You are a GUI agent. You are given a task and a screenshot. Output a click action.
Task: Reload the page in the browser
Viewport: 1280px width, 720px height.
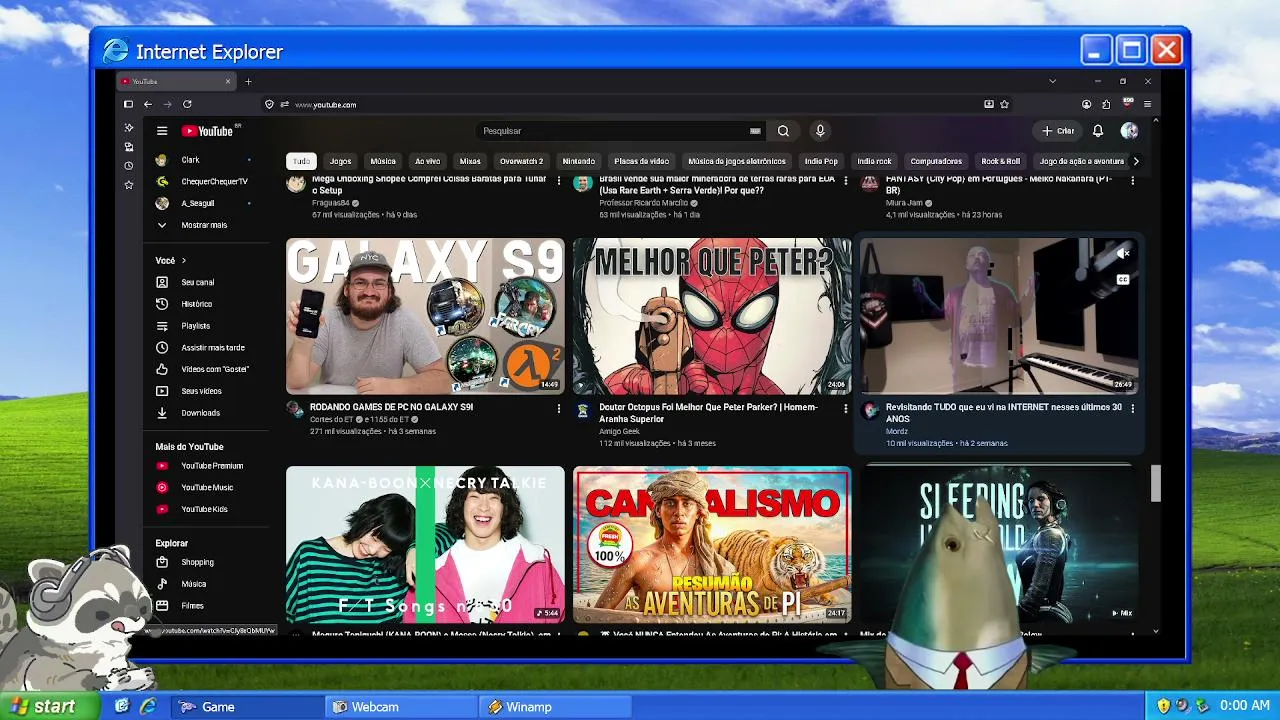click(187, 104)
